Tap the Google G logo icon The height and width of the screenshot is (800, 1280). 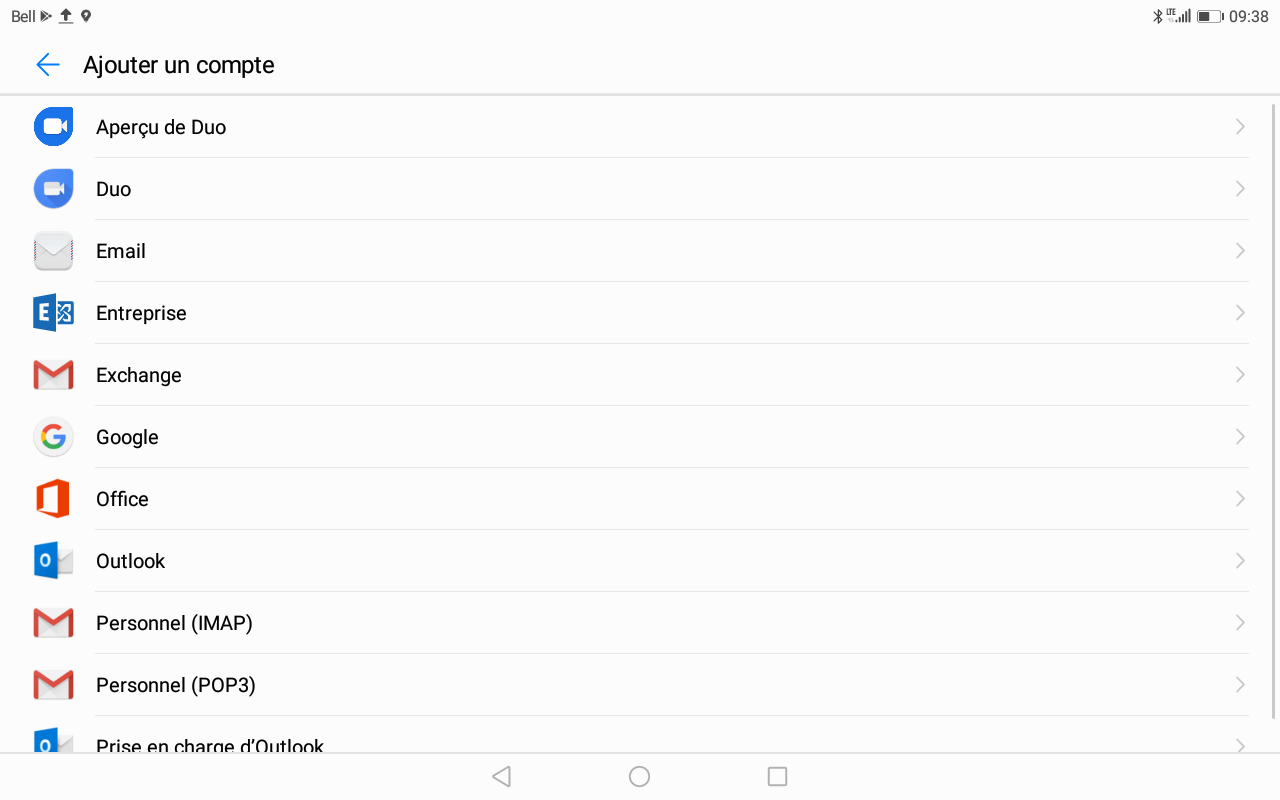(53, 437)
